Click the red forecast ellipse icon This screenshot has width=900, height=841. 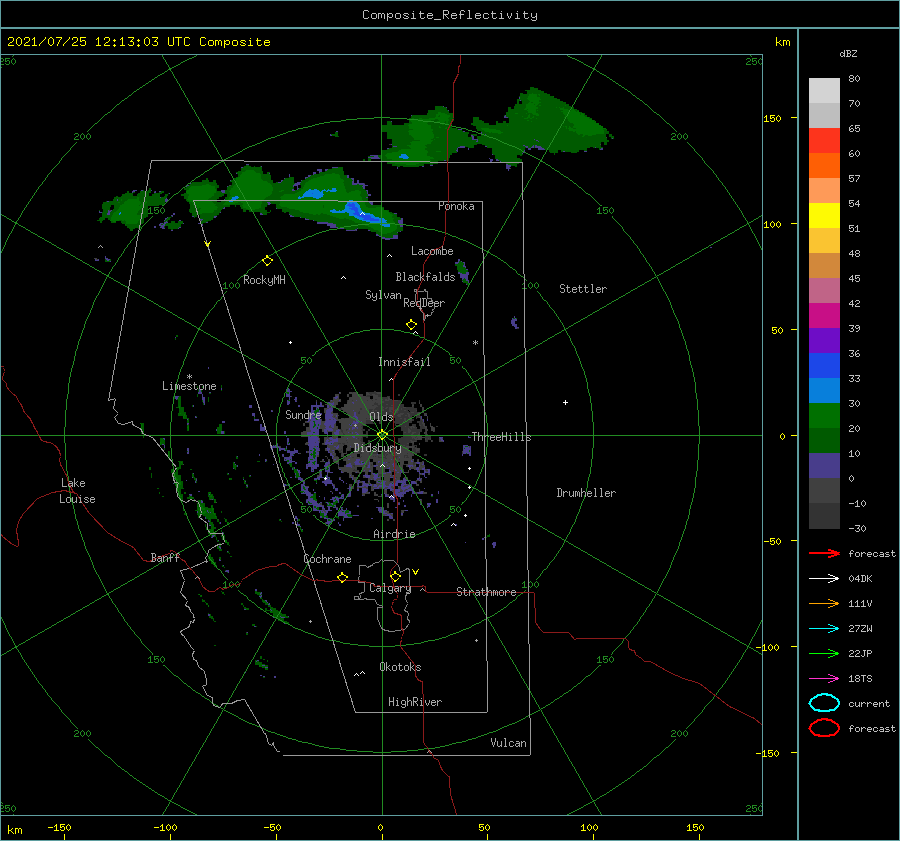pos(824,728)
